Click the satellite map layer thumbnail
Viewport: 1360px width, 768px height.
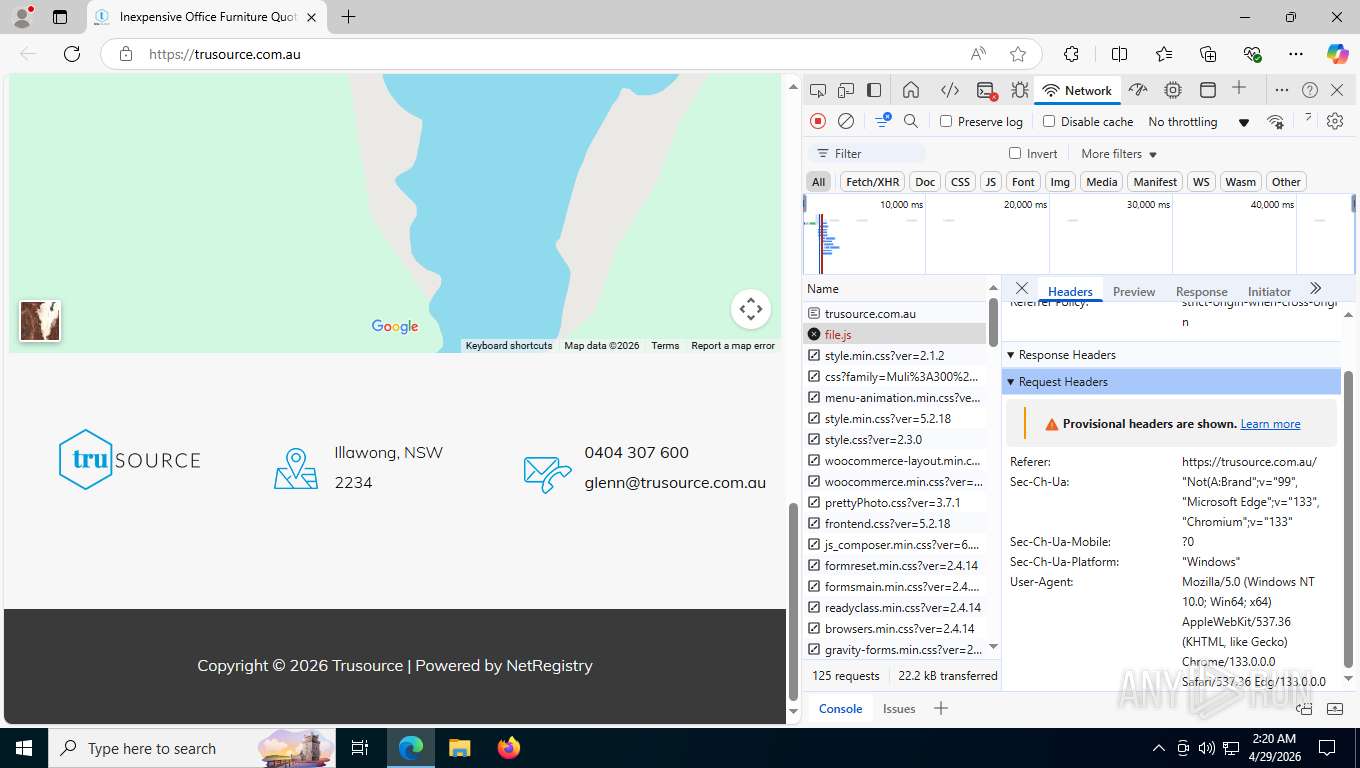tap(40, 321)
